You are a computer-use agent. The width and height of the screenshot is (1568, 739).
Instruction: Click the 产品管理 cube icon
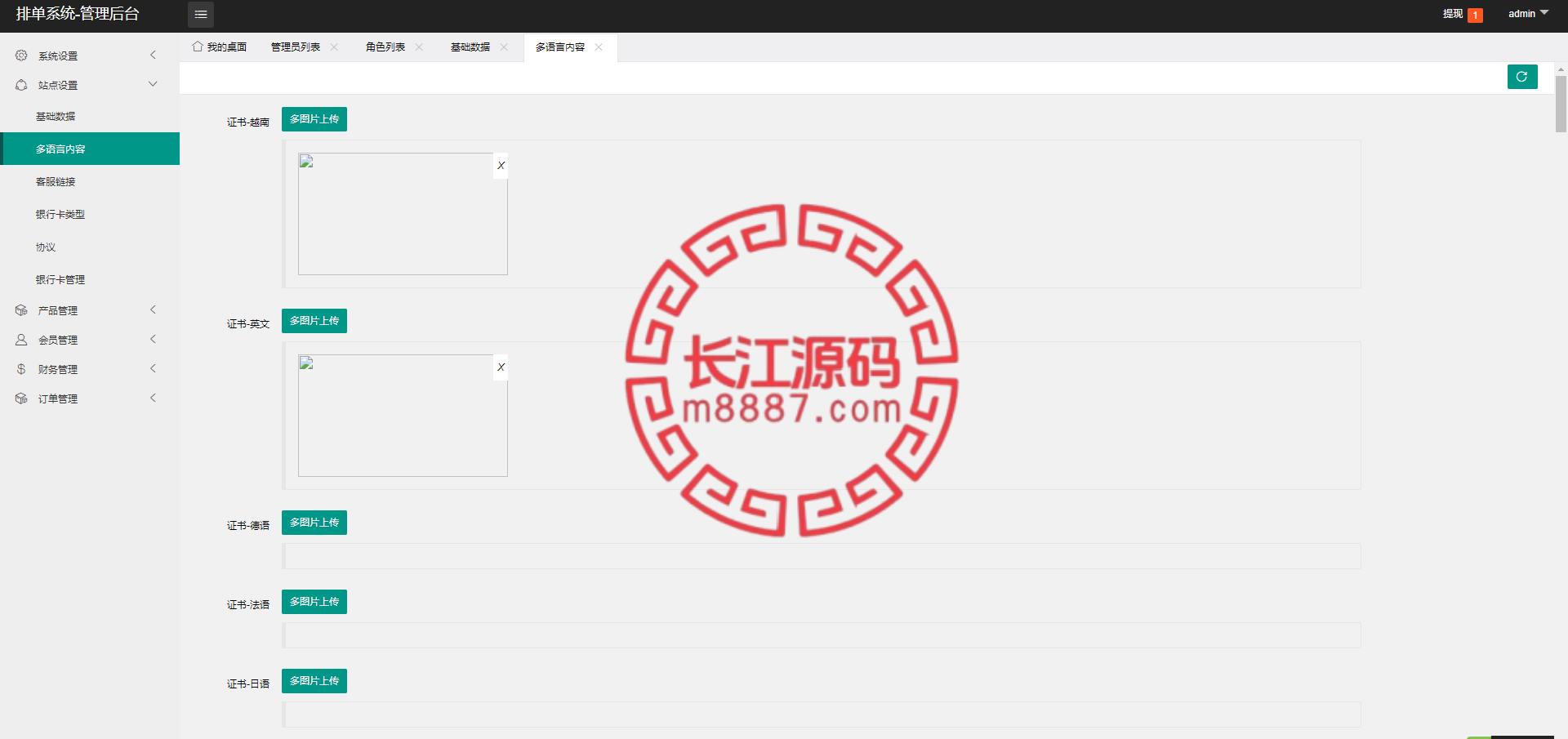click(21, 310)
